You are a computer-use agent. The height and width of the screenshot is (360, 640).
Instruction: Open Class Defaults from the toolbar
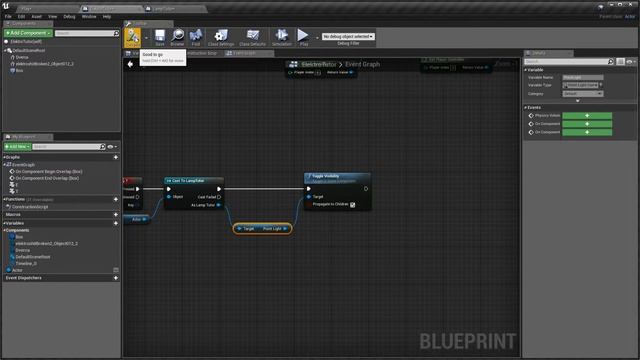(252, 37)
